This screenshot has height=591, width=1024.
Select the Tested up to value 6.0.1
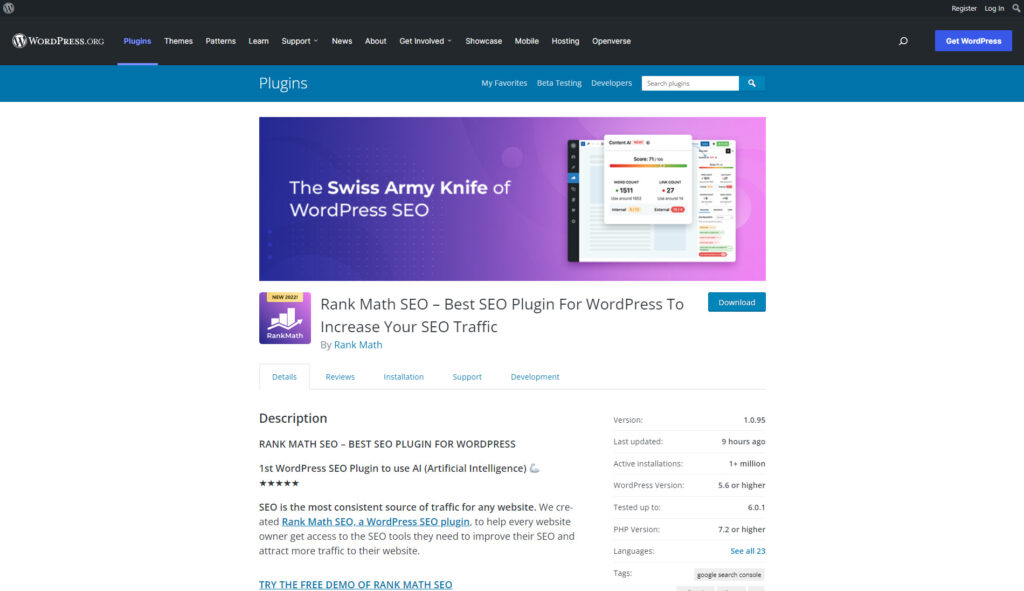(x=756, y=507)
